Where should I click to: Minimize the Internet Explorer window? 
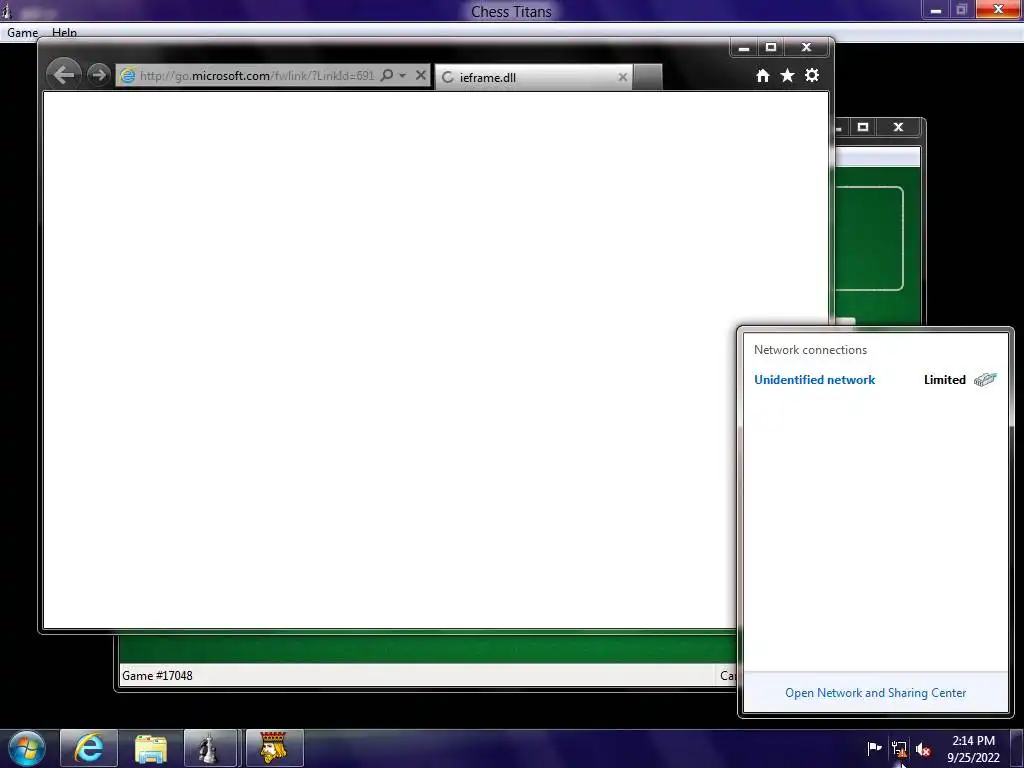743,47
